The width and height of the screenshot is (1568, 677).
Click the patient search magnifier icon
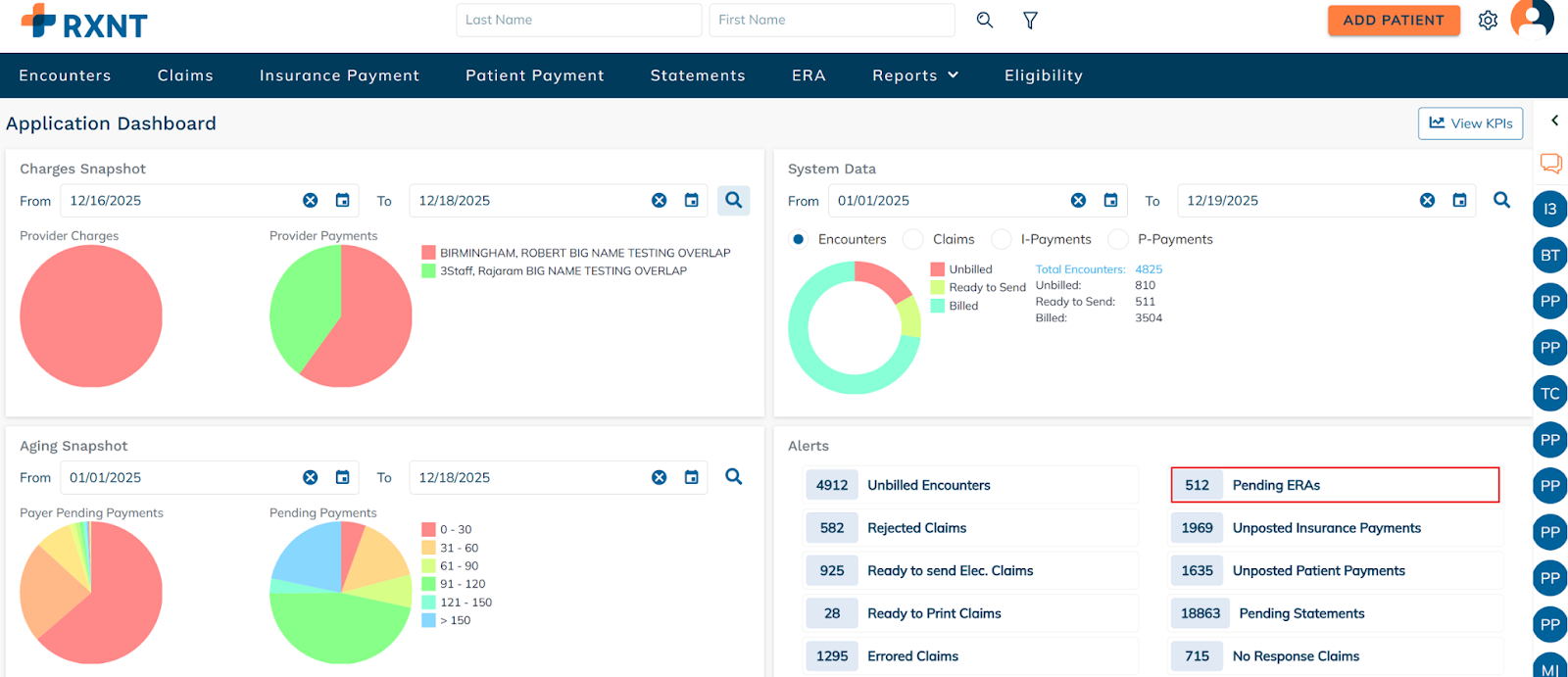point(985,21)
